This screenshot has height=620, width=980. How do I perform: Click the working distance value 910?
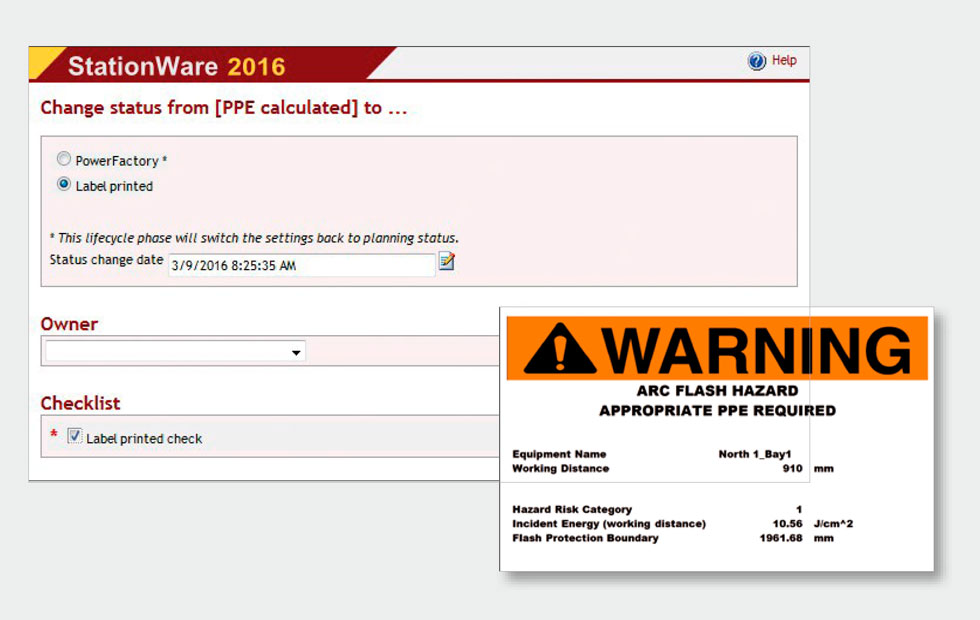coord(792,469)
